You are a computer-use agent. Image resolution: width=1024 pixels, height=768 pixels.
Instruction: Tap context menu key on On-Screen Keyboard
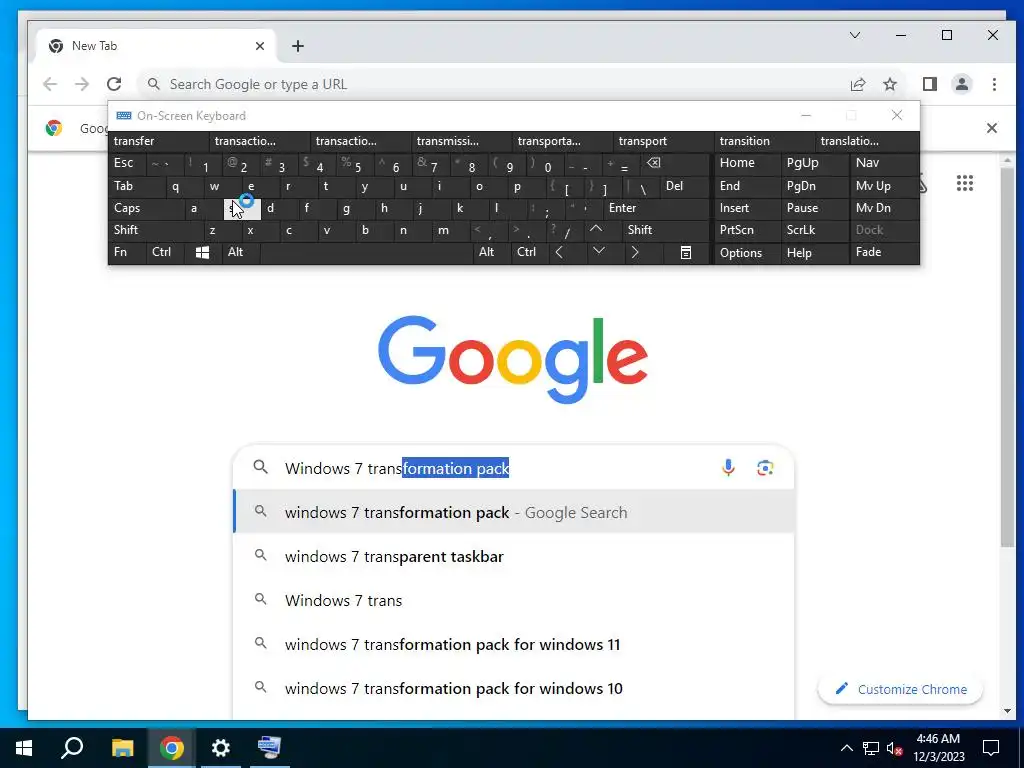686,253
